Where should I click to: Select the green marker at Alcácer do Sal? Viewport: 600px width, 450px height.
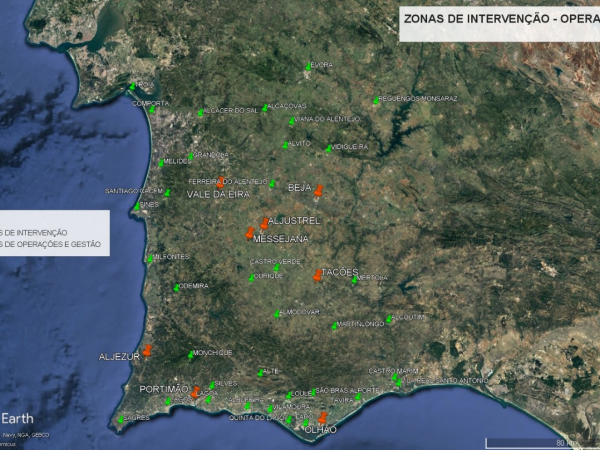[200, 112]
